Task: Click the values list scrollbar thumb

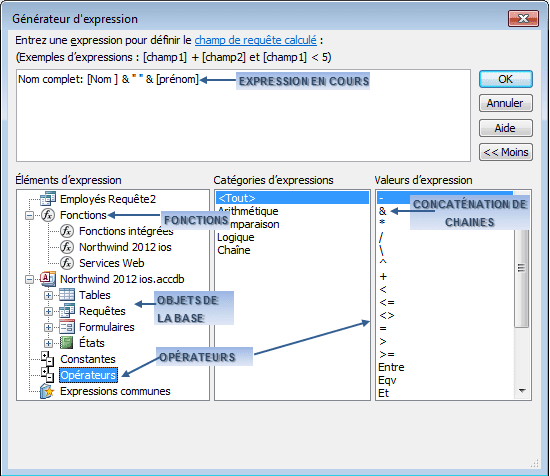Action: (522, 268)
